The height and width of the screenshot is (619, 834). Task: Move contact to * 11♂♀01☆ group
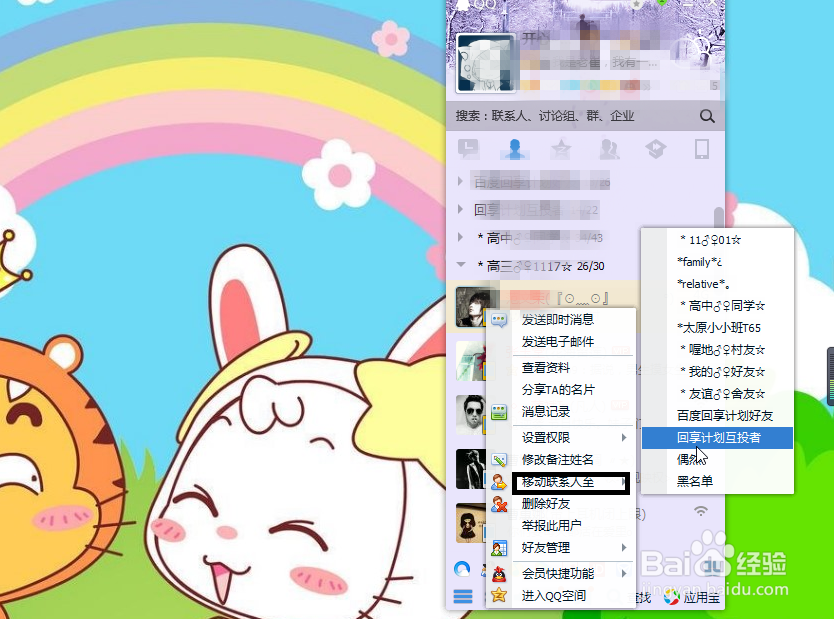click(x=717, y=240)
